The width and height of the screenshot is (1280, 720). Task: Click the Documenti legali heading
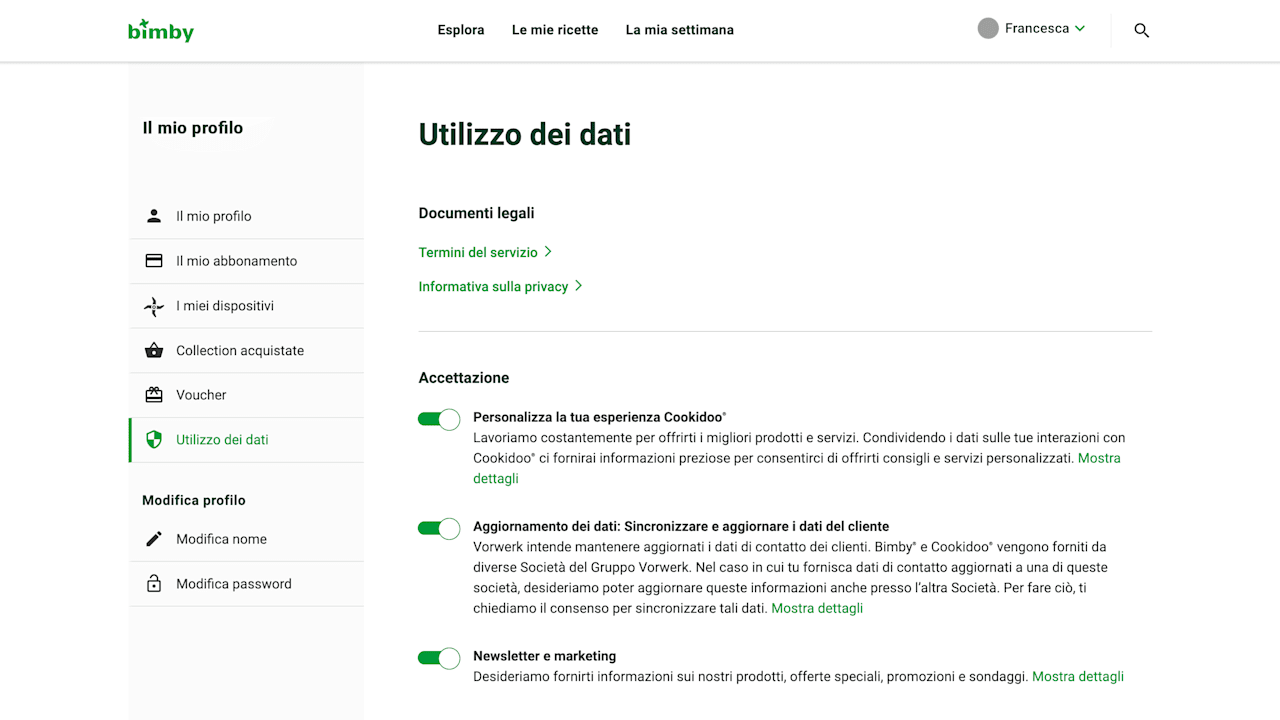477,213
